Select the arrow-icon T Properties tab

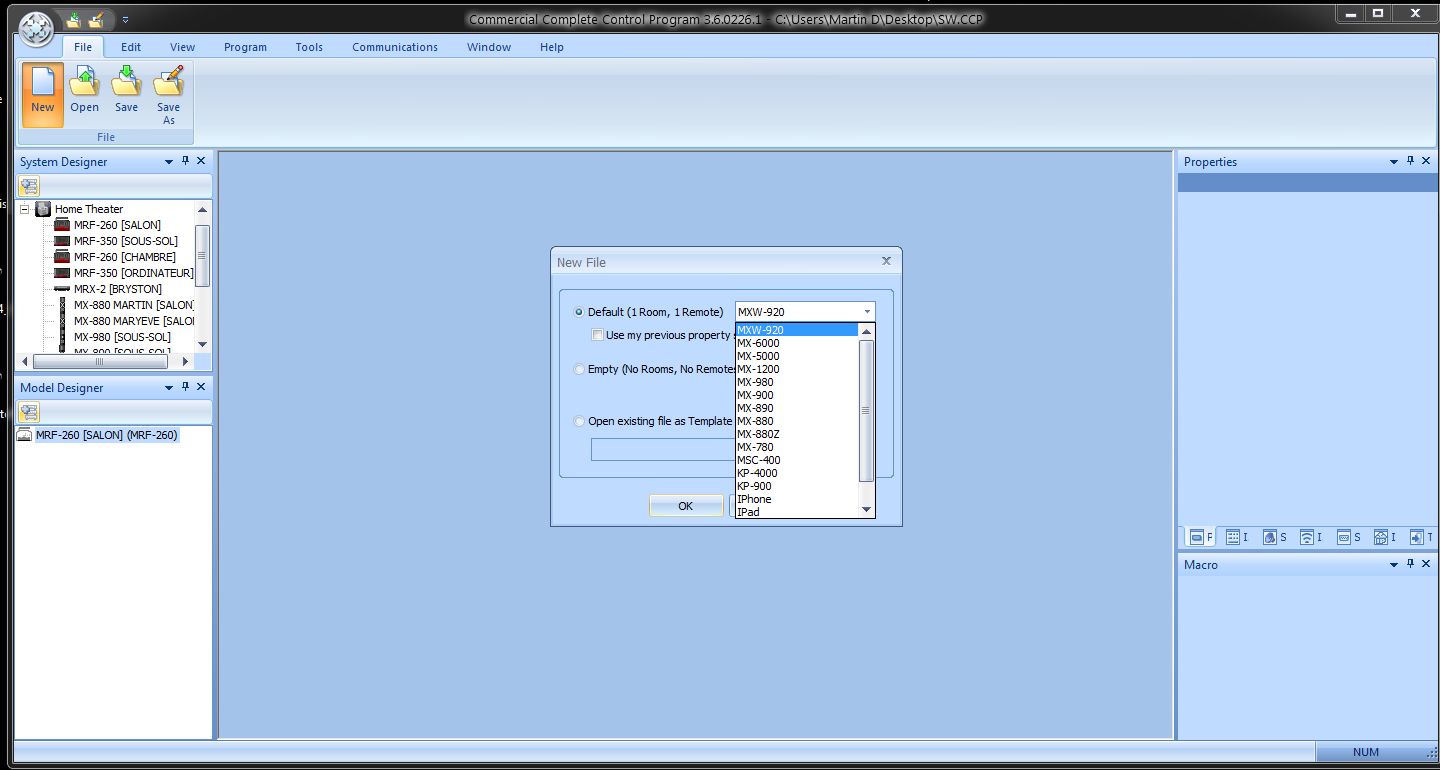[1421, 537]
